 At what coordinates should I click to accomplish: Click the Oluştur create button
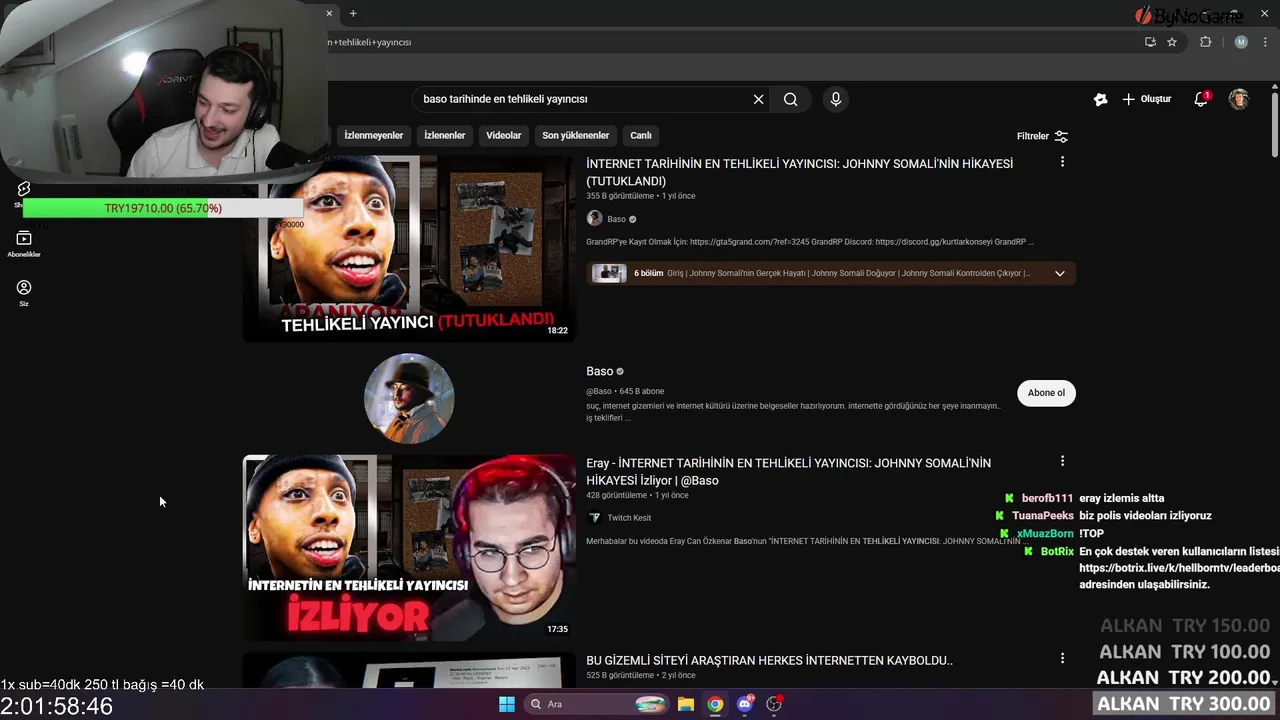[x=1147, y=99]
